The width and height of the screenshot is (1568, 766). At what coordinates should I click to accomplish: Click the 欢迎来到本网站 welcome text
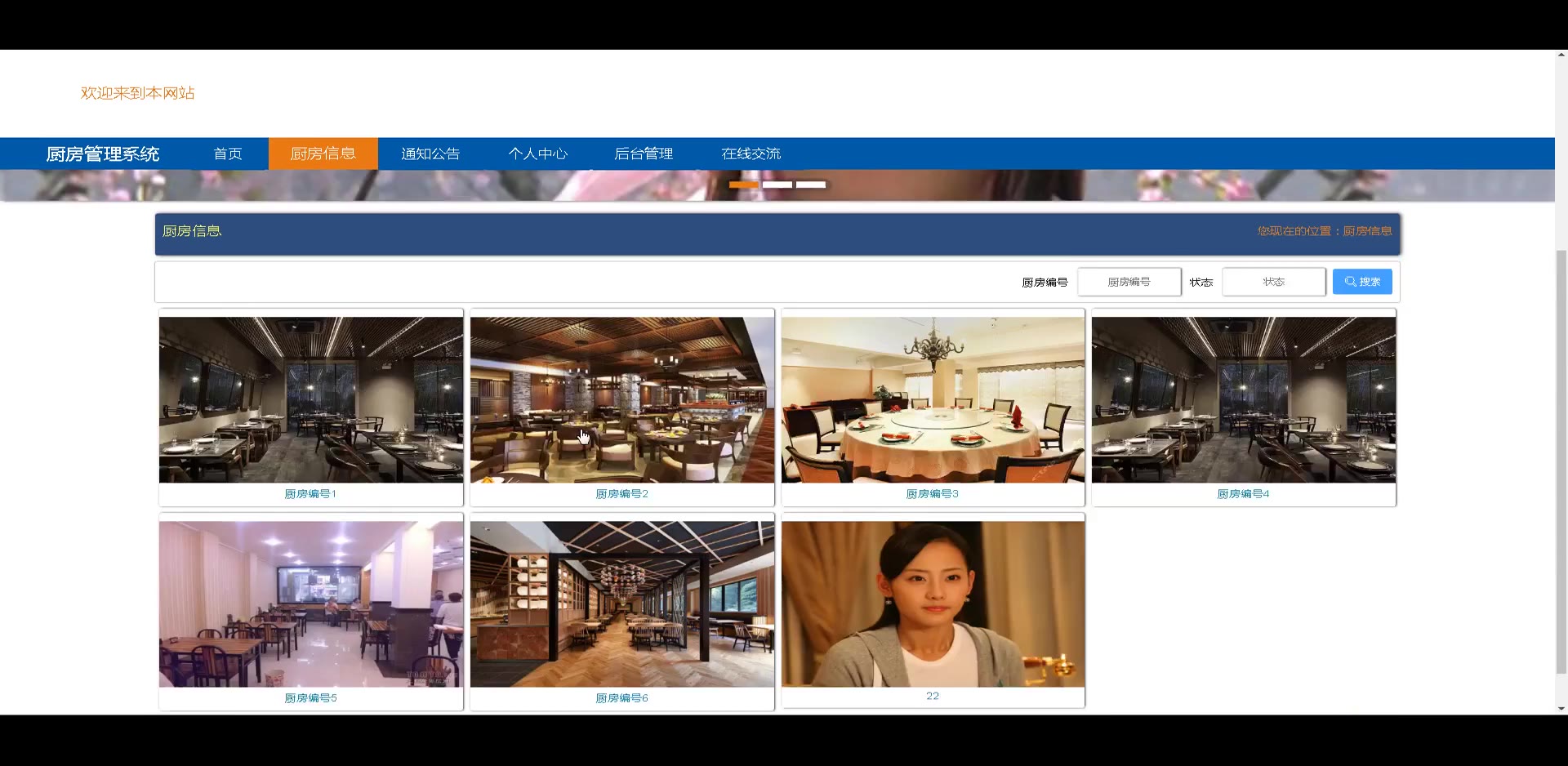coord(137,93)
